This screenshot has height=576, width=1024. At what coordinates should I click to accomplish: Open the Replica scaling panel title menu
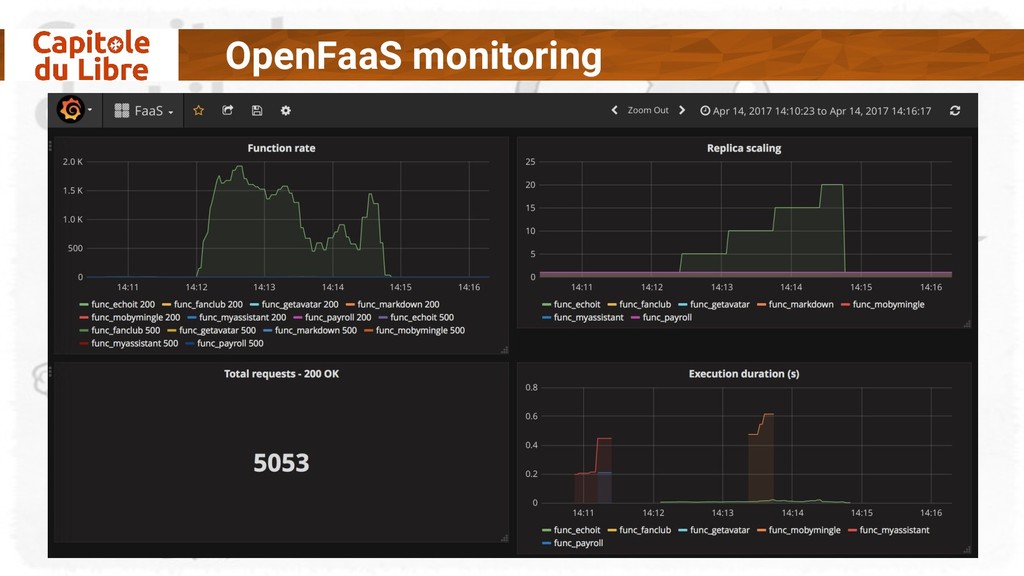point(744,148)
